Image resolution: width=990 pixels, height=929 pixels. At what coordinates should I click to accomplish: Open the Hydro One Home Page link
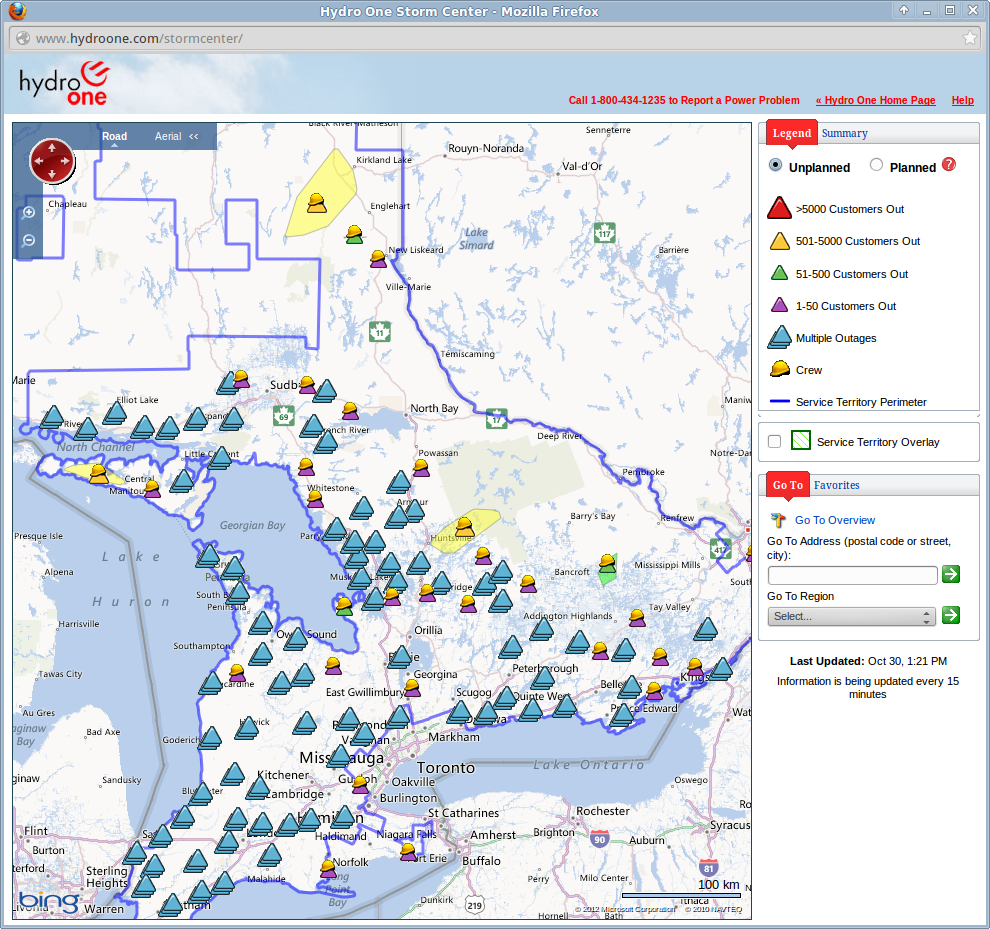click(876, 100)
